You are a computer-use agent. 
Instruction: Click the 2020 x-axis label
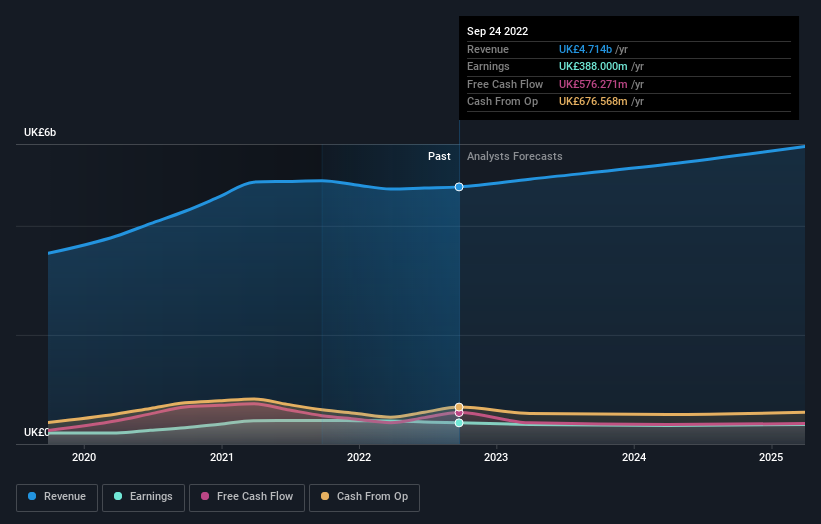[x=84, y=457]
